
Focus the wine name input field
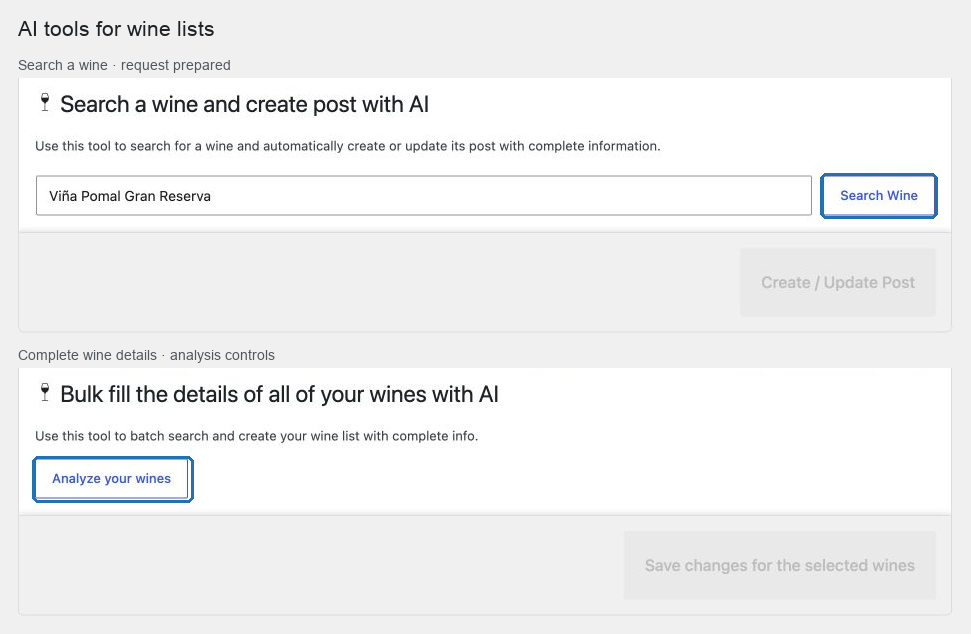[x=424, y=196]
